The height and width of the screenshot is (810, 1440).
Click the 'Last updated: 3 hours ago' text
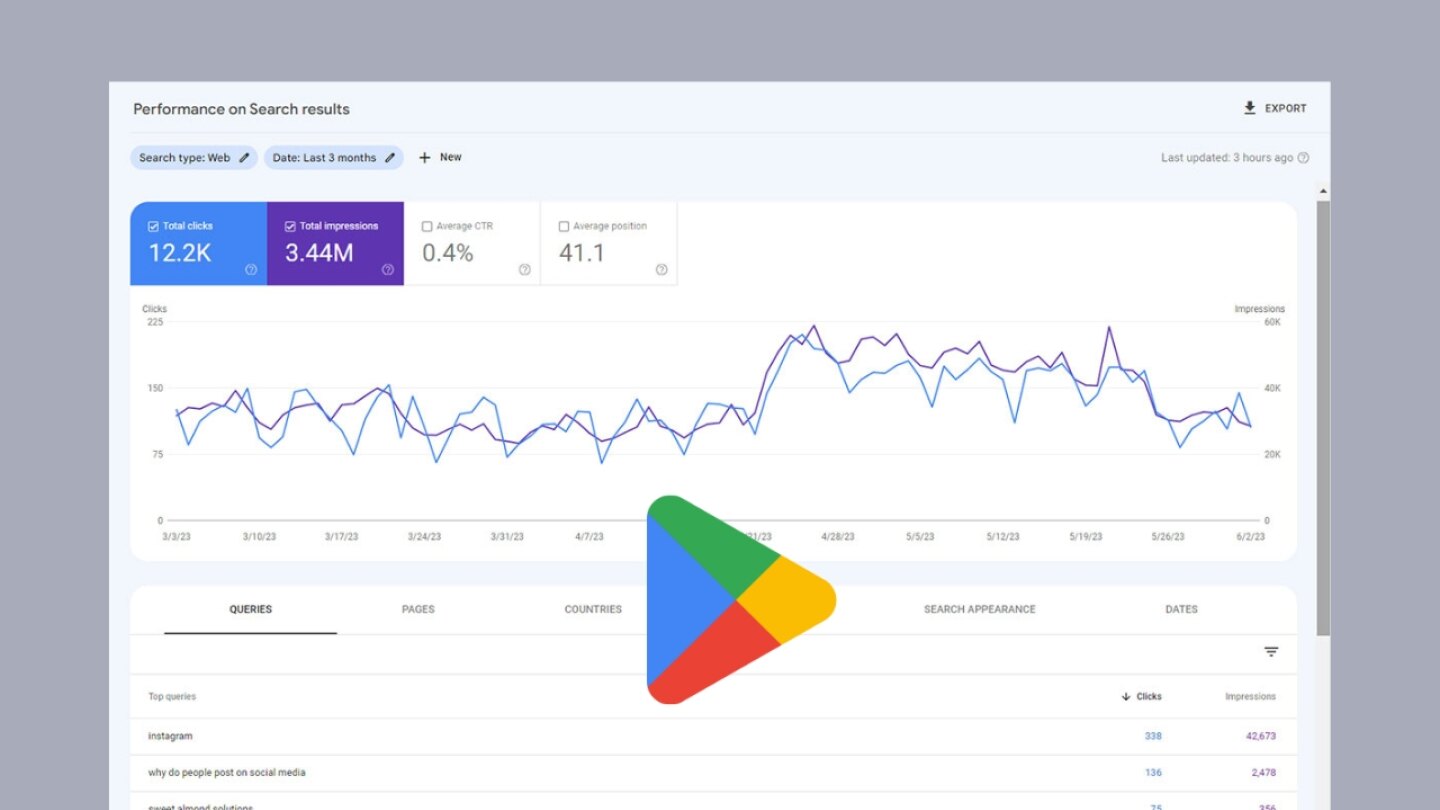[1227, 158]
